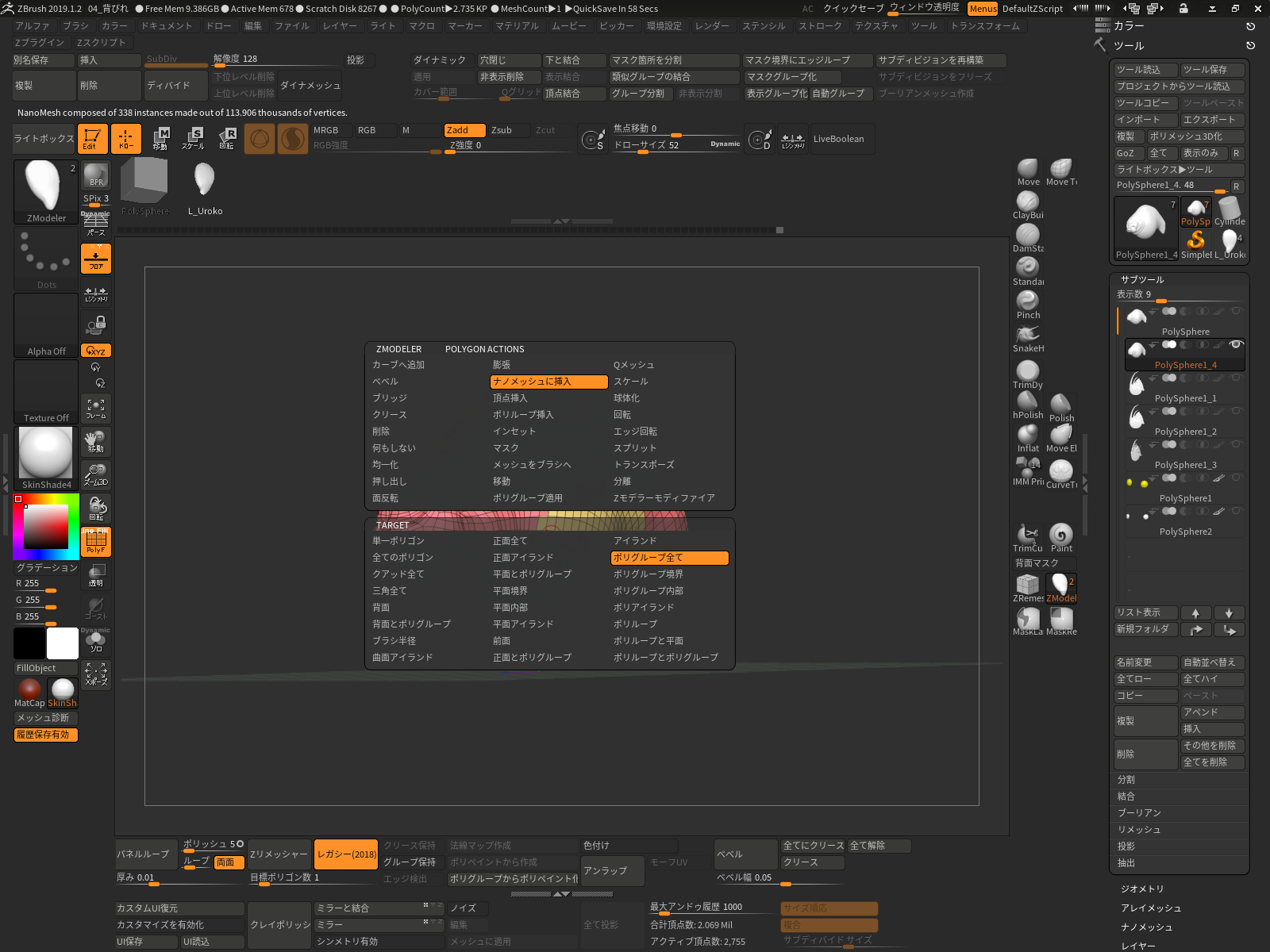This screenshot has height=952, width=1270.
Task: Select the Pinch brush
Action: (1028, 305)
